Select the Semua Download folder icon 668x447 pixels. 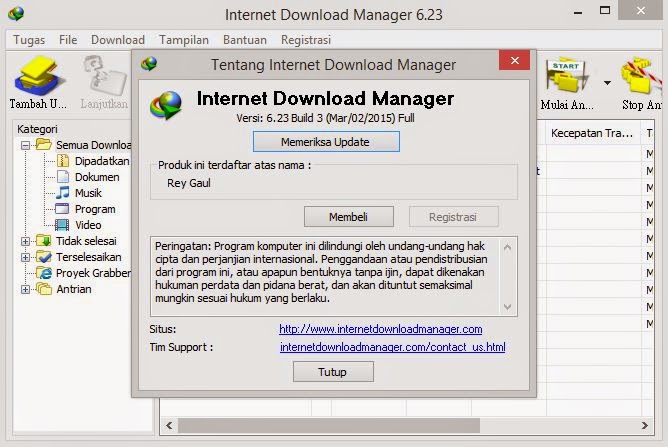pyautogui.click(x=43, y=144)
